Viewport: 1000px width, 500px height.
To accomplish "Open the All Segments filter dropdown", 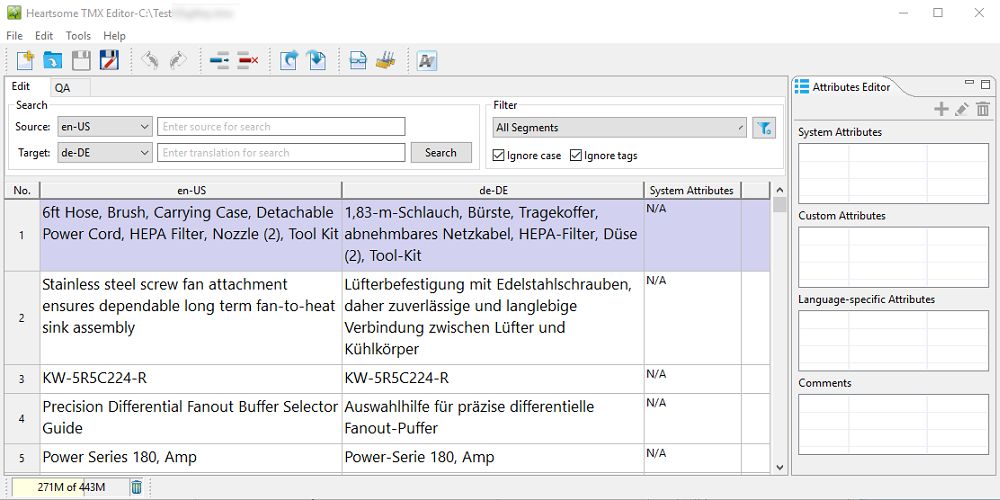I will tap(619, 128).
